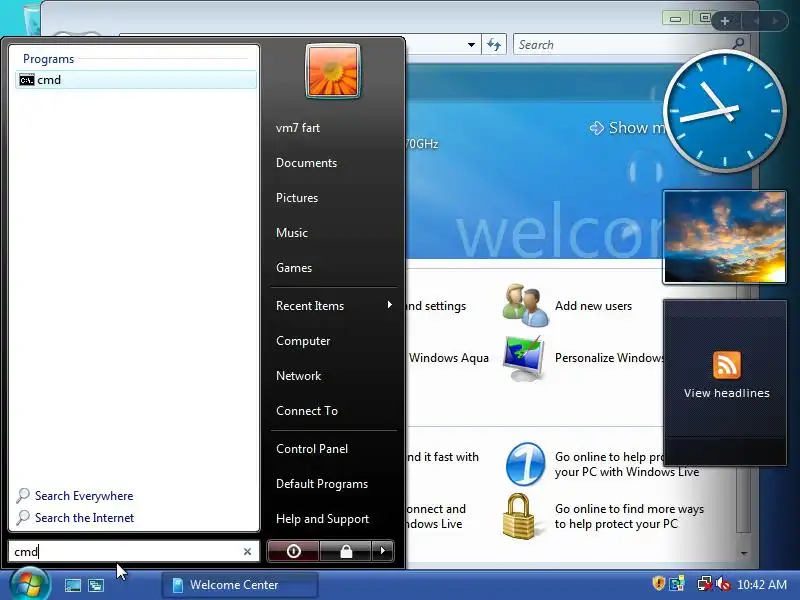Open Connect To
This screenshot has height=600, width=800.
click(307, 411)
